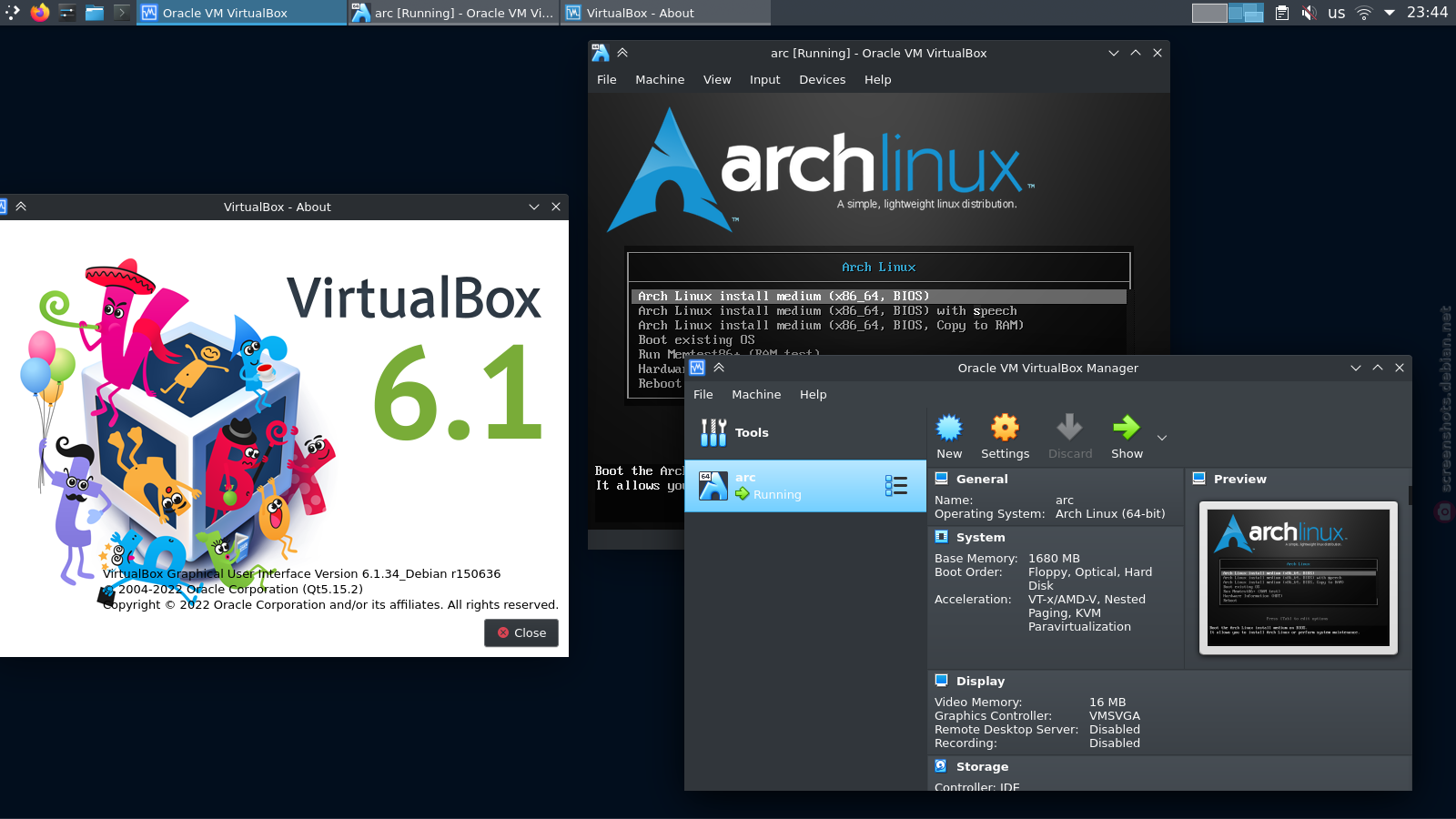Click the Graphics Controller value VMSVGA
The width and height of the screenshot is (1456, 819).
[x=1115, y=716]
